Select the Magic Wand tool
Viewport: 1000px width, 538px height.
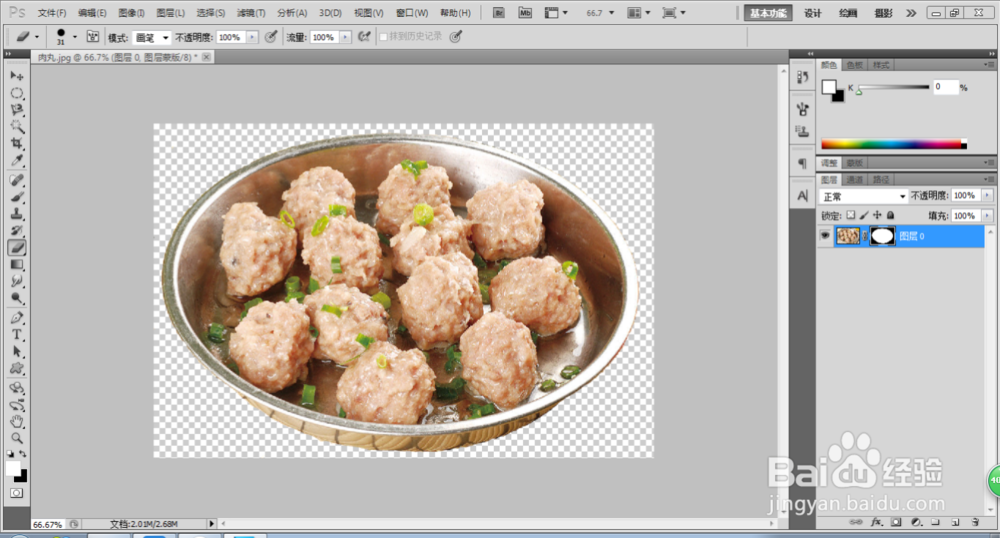click(x=17, y=126)
